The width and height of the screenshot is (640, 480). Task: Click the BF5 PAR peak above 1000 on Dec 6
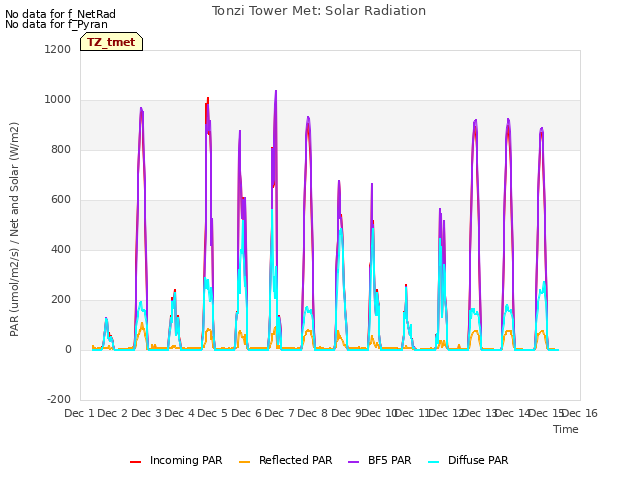pos(276,91)
